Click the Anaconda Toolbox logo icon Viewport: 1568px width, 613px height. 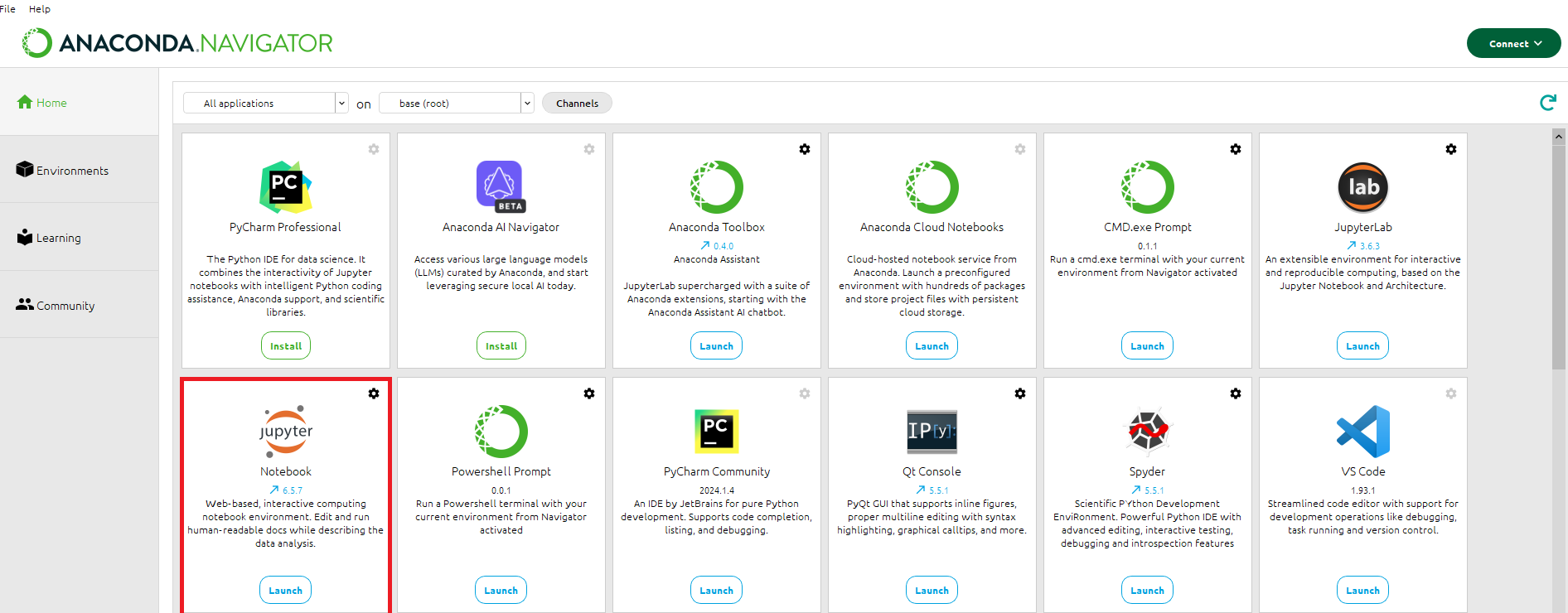tap(717, 187)
